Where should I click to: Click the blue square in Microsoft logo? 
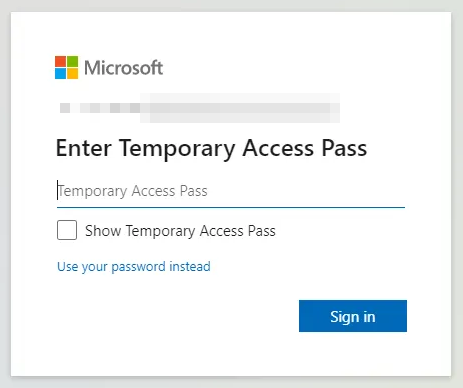pos(60,74)
